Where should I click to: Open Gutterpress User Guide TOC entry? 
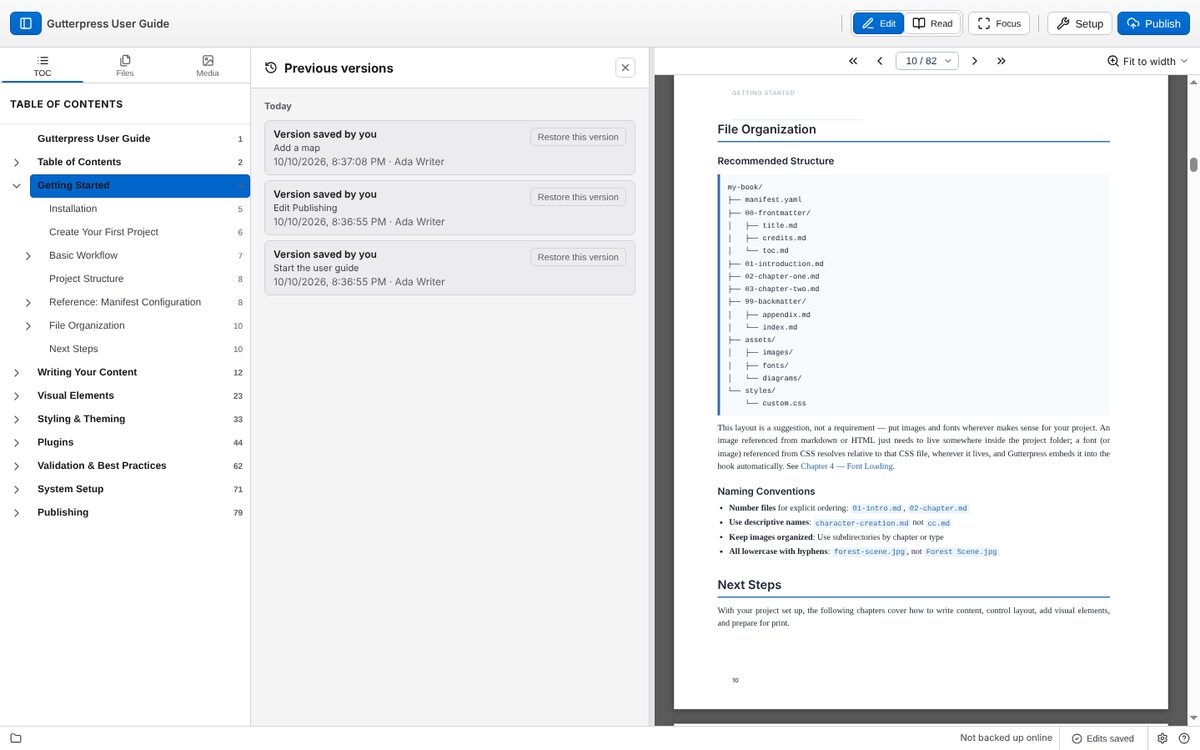[94, 139]
